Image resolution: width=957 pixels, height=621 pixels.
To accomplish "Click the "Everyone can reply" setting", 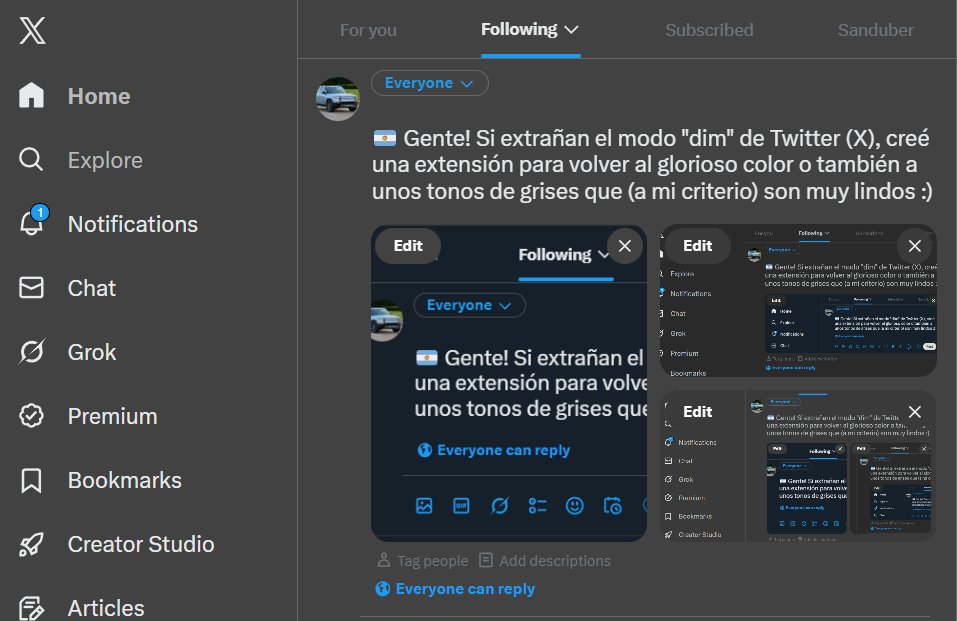I will (455, 588).
